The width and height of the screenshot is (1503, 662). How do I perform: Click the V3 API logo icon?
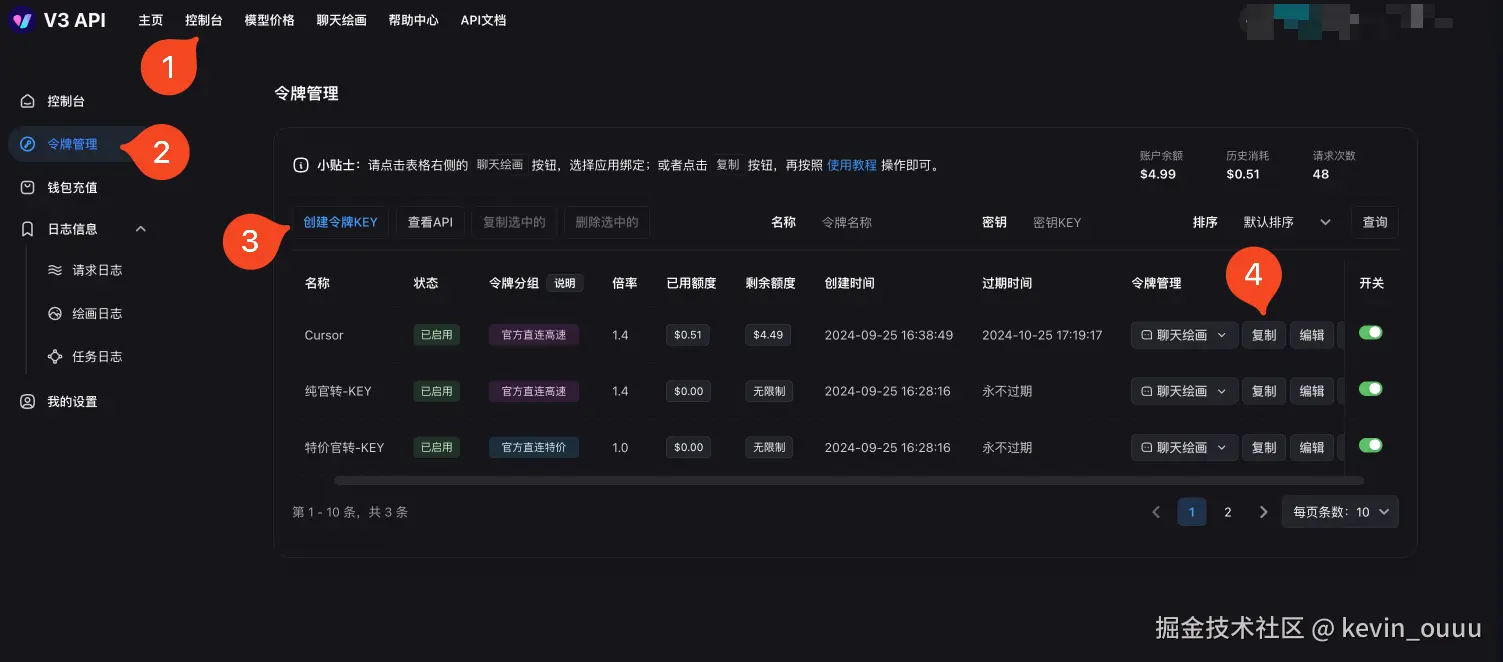22,20
